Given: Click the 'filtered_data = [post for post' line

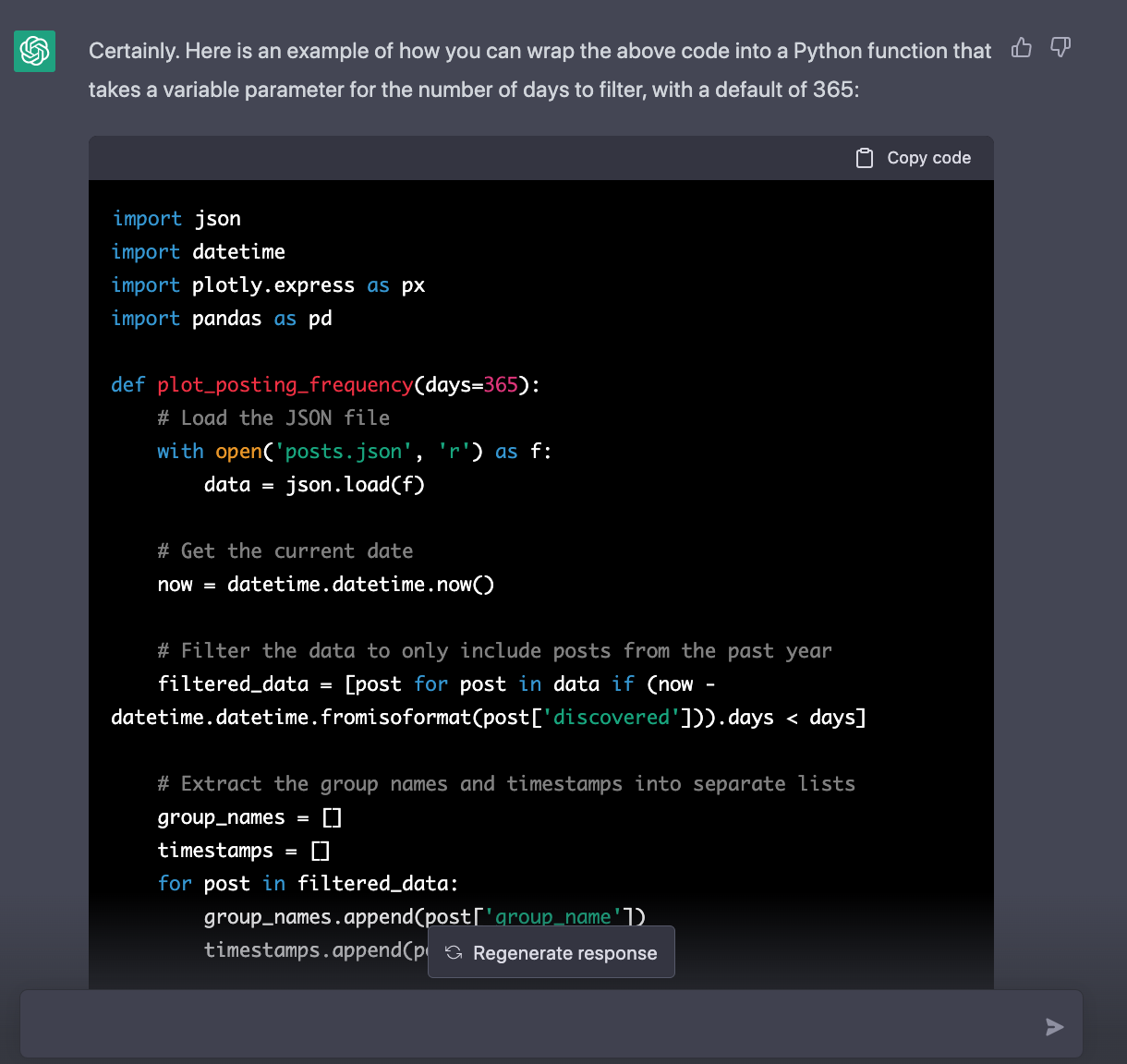Looking at the screenshot, I should click(x=436, y=684).
